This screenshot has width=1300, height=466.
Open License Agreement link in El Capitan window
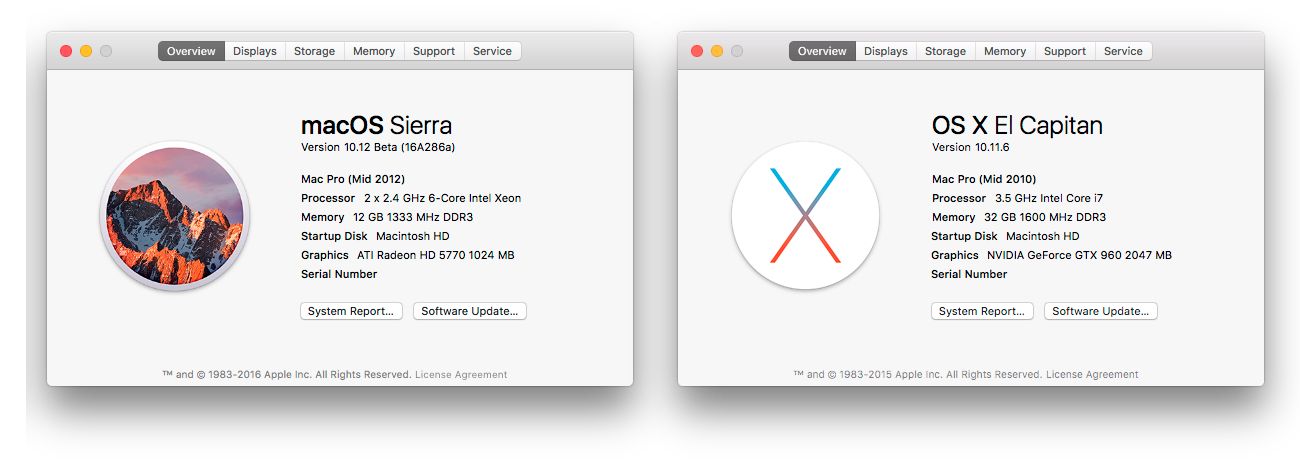(x=1092, y=375)
